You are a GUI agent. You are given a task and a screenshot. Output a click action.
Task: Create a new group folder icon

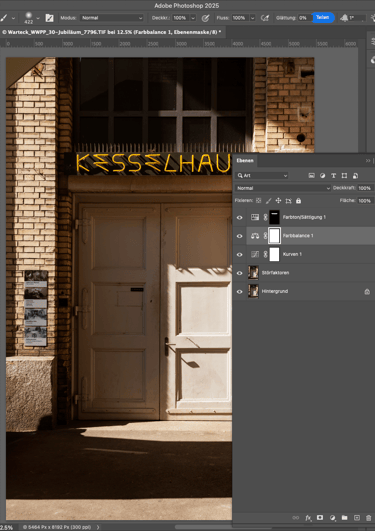[x=345, y=518]
